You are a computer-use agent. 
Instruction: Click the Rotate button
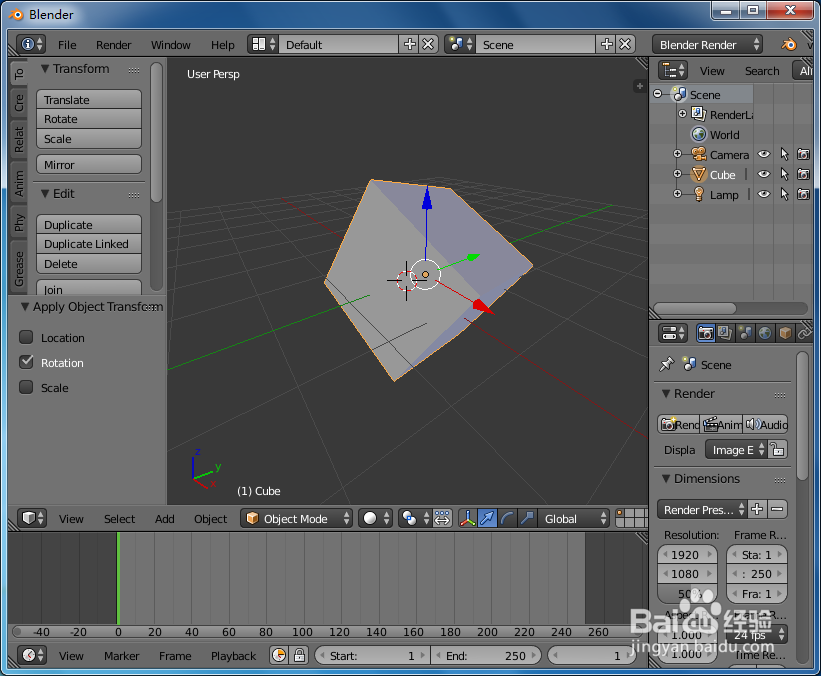point(89,119)
